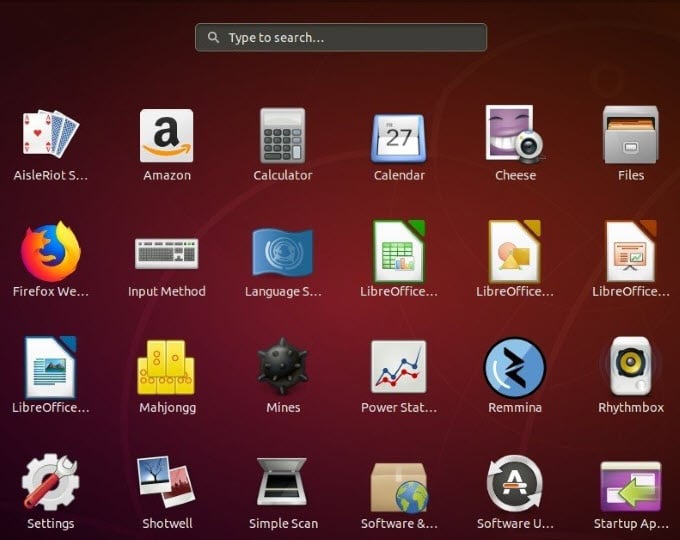This screenshot has width=680, height=540.
Task: Open the AisleRiot Solitaire cards app
Action: (51, 134)
